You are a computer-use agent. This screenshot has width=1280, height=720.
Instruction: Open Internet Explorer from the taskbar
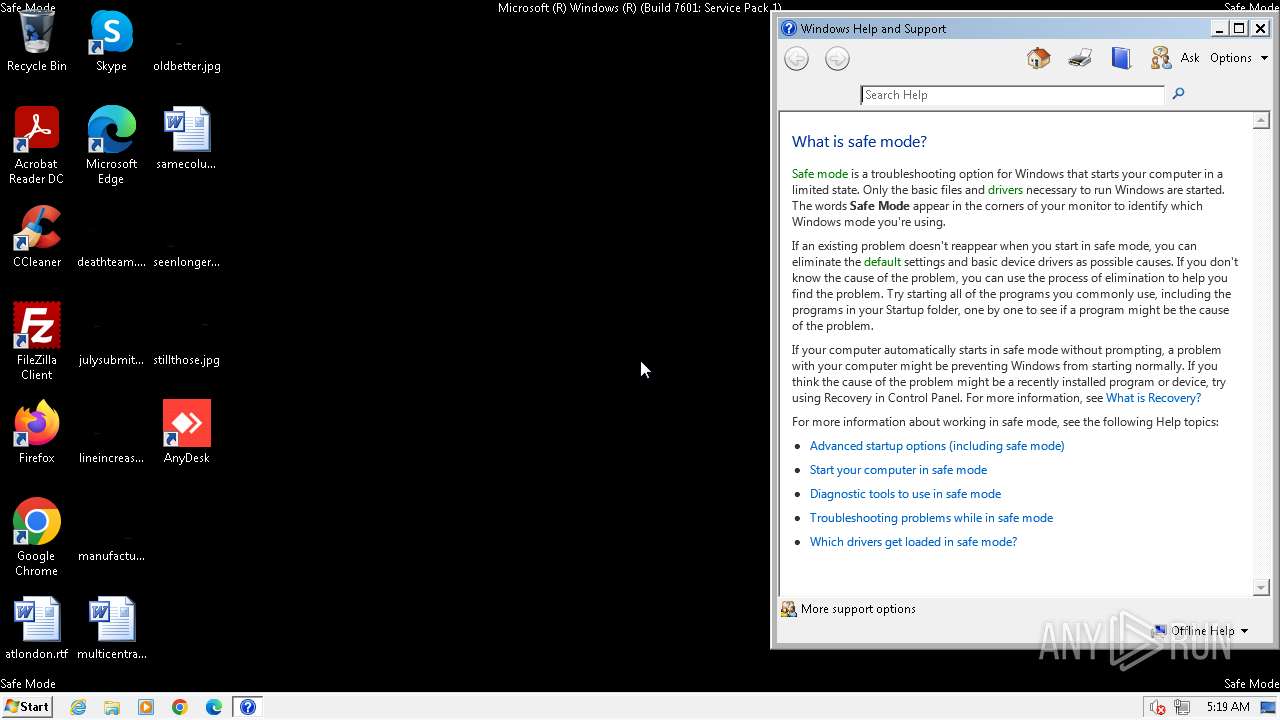(x=78, y=707)
